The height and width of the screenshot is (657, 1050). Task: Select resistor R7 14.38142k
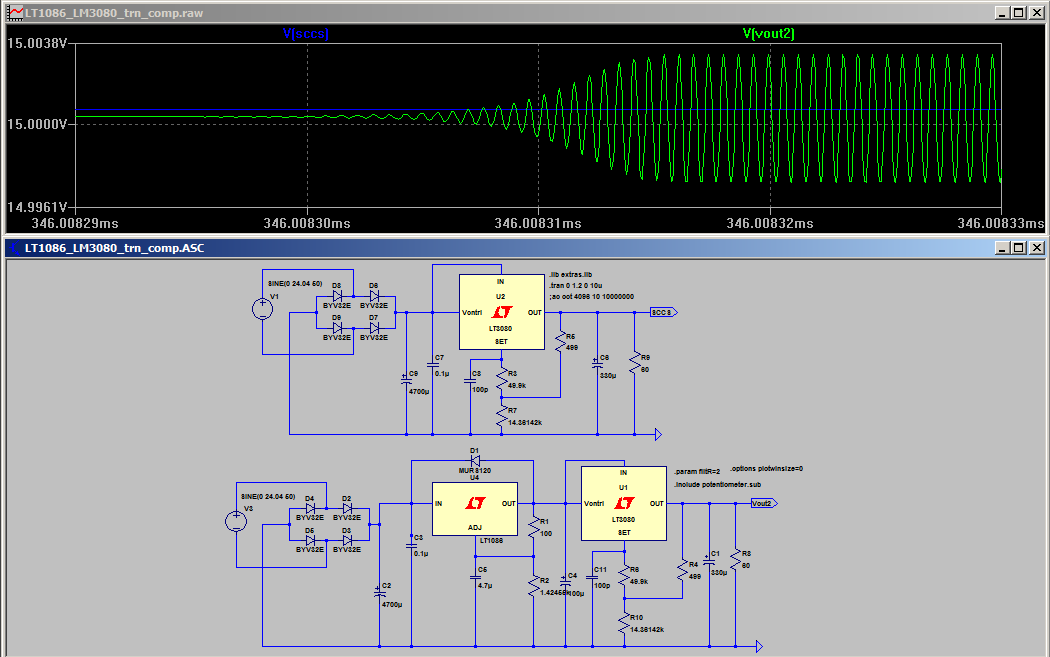(x=502, y=416)
